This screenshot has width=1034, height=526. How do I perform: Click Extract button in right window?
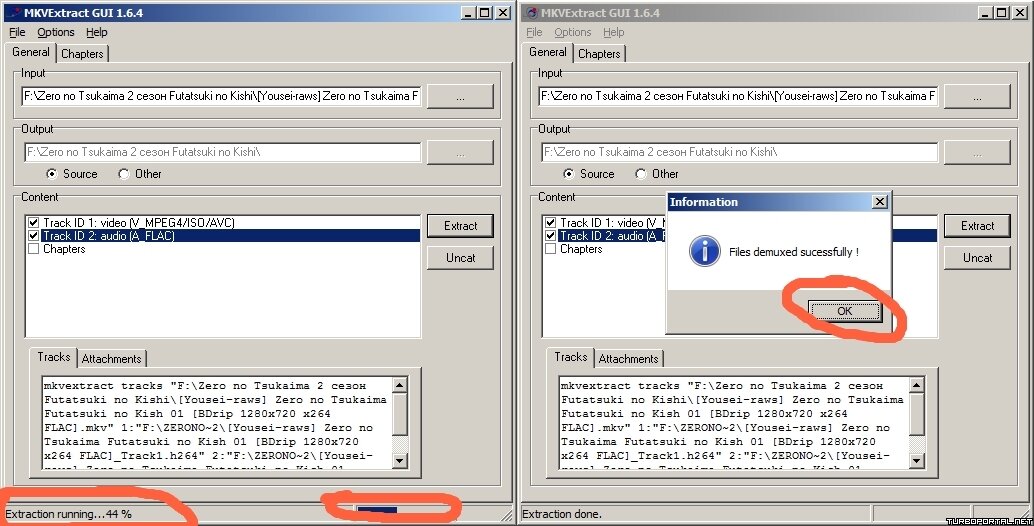977,225
